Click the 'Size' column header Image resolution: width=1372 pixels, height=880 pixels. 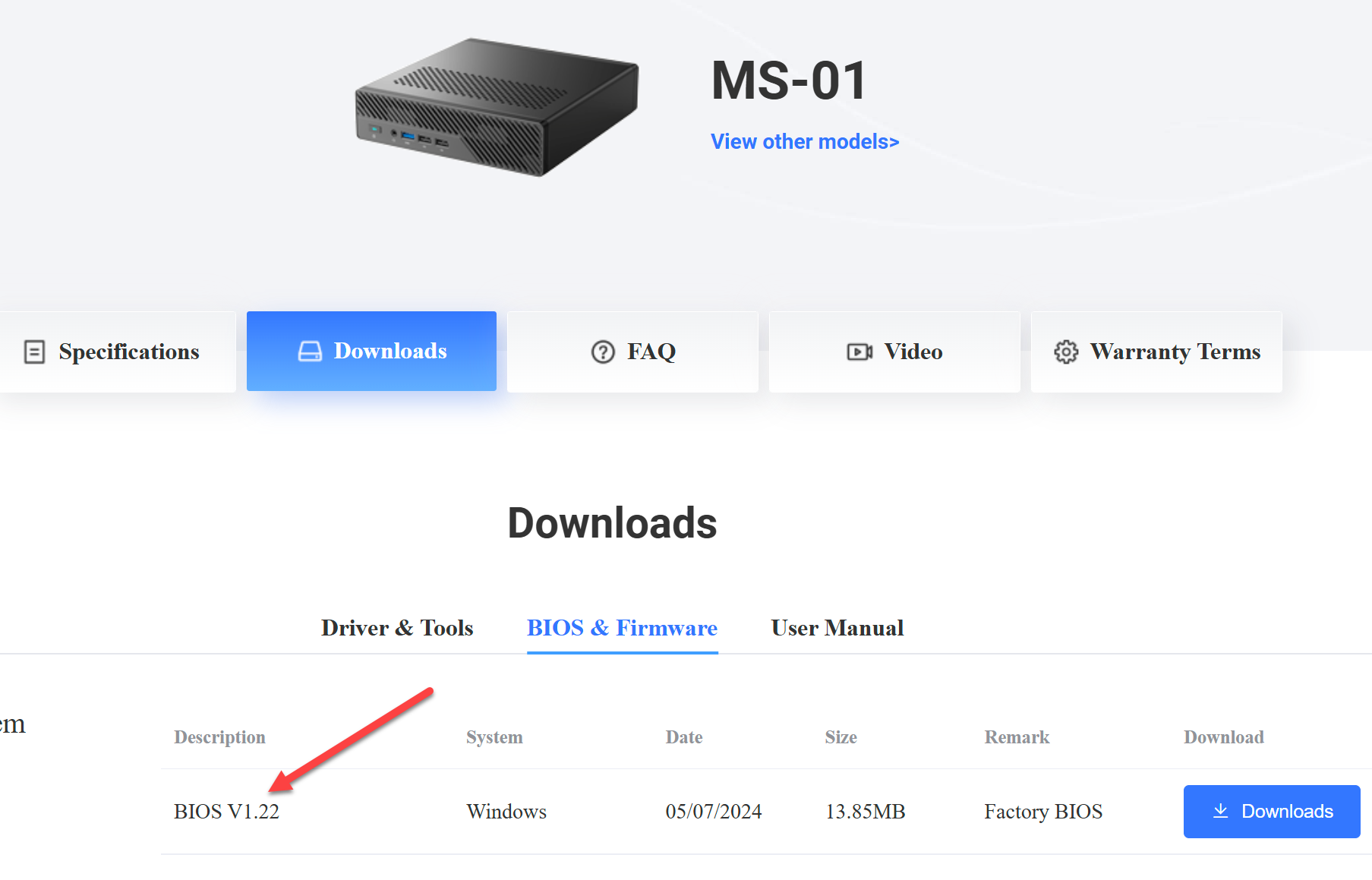(841, 737)
